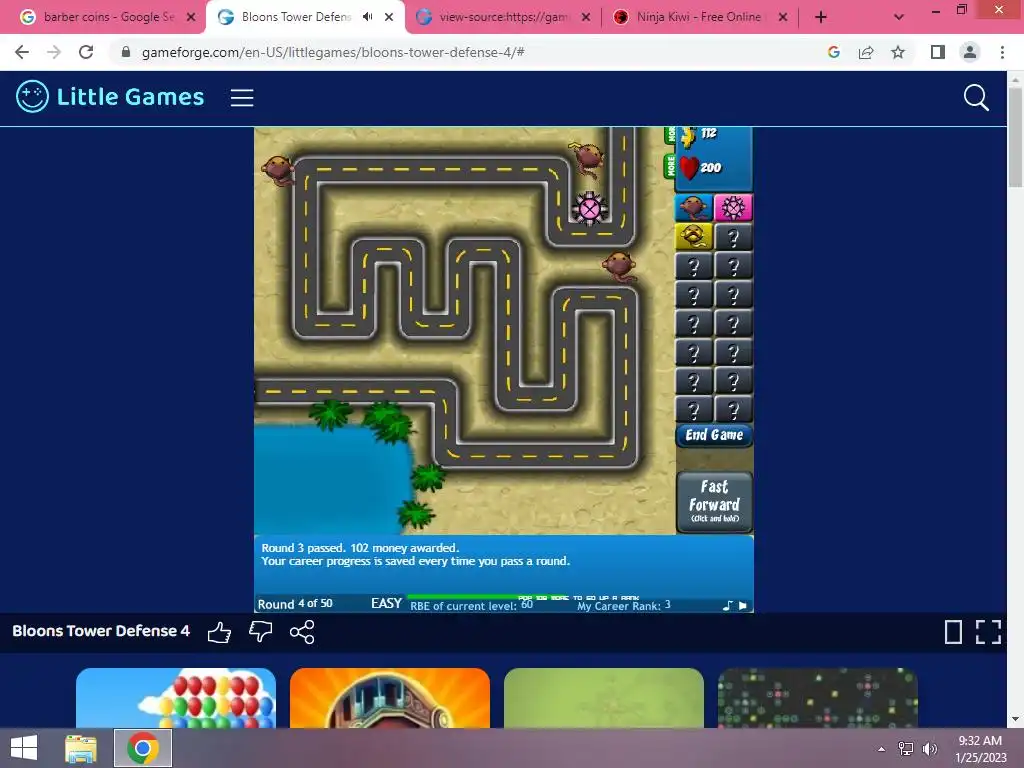Select the dart monkey at the map's left edge
The width and height of the screenshot is (1024, 768).
click(278, 170)
